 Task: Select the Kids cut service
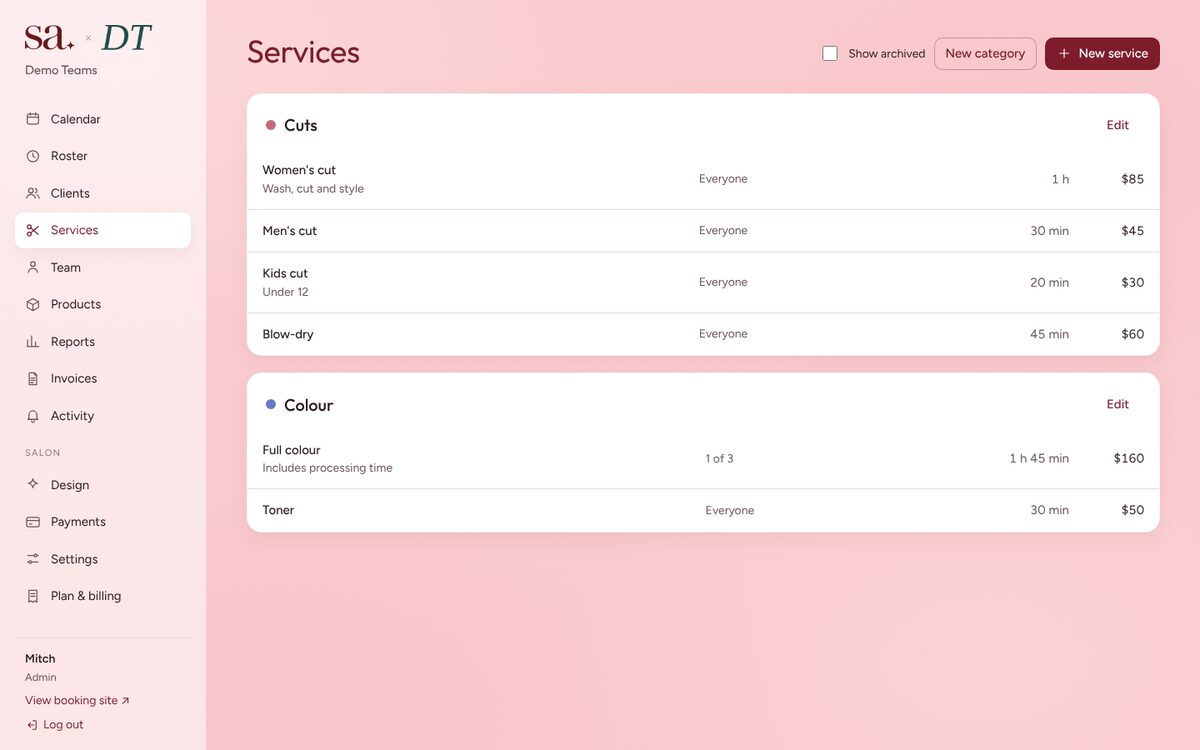click(703, 283)
